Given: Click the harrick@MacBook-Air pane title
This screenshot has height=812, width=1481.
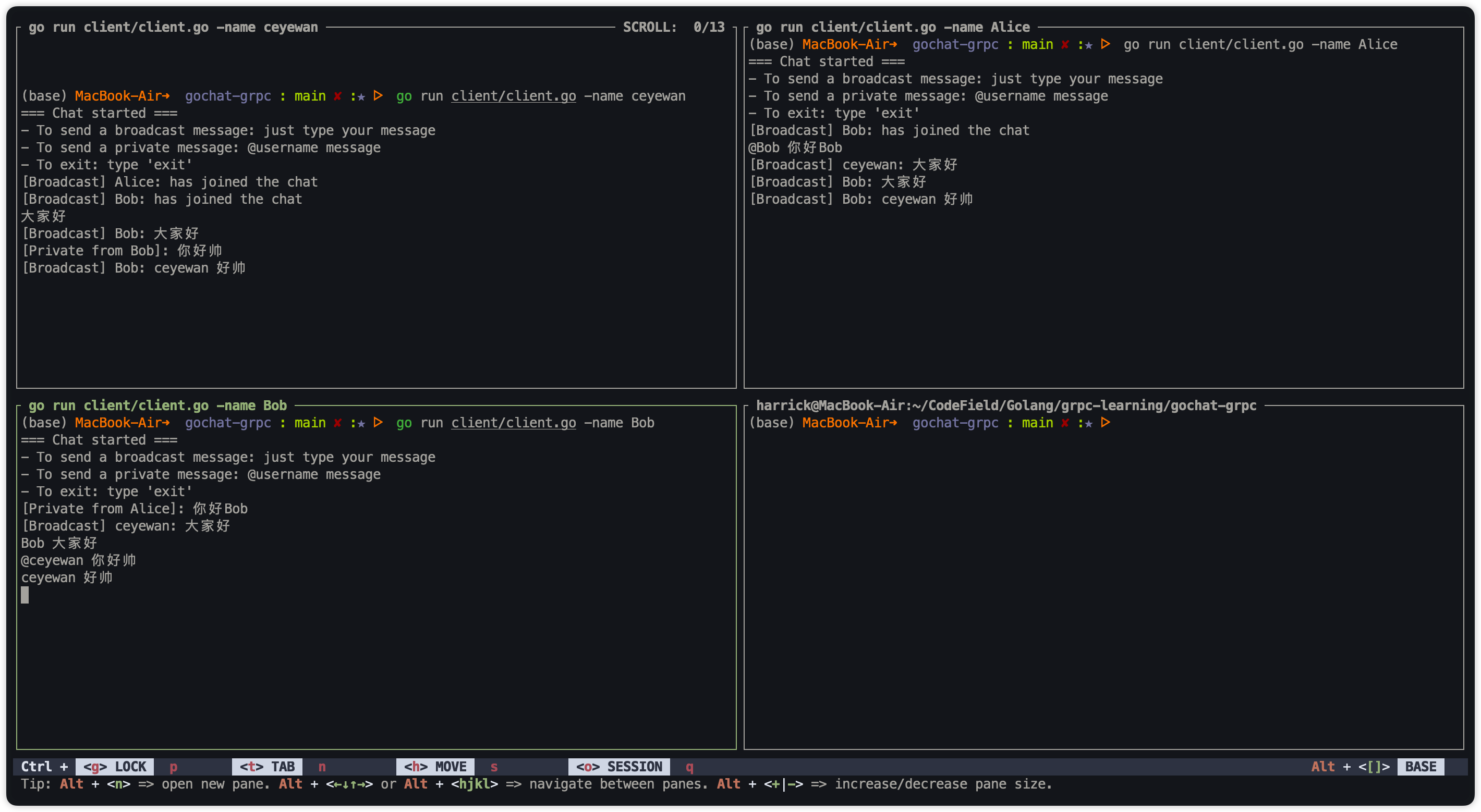Looking at the screenshot, I should 1005,405.
